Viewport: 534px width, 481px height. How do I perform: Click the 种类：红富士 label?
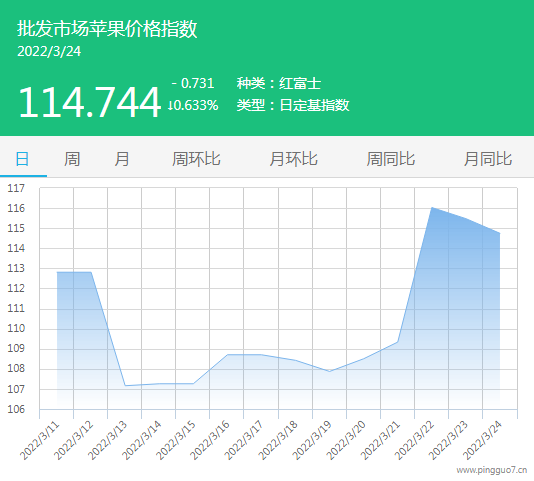pos(279,83)
